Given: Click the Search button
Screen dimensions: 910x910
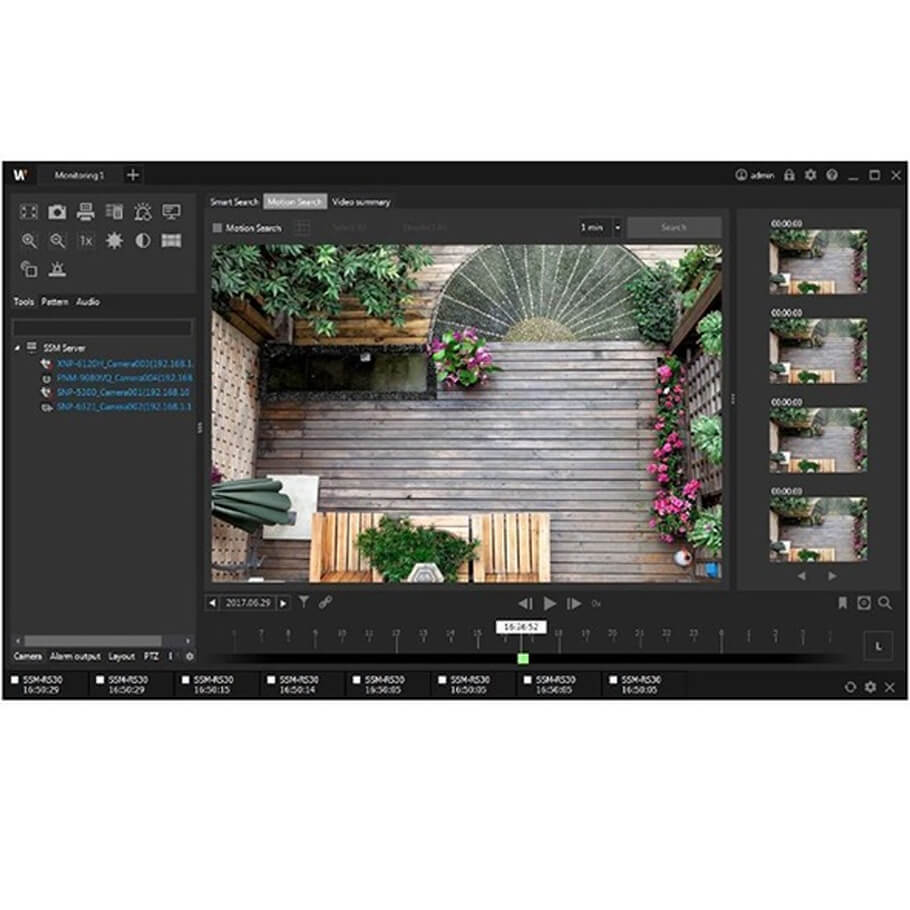Looking at the screenshot, I should [x=674, y=228].
